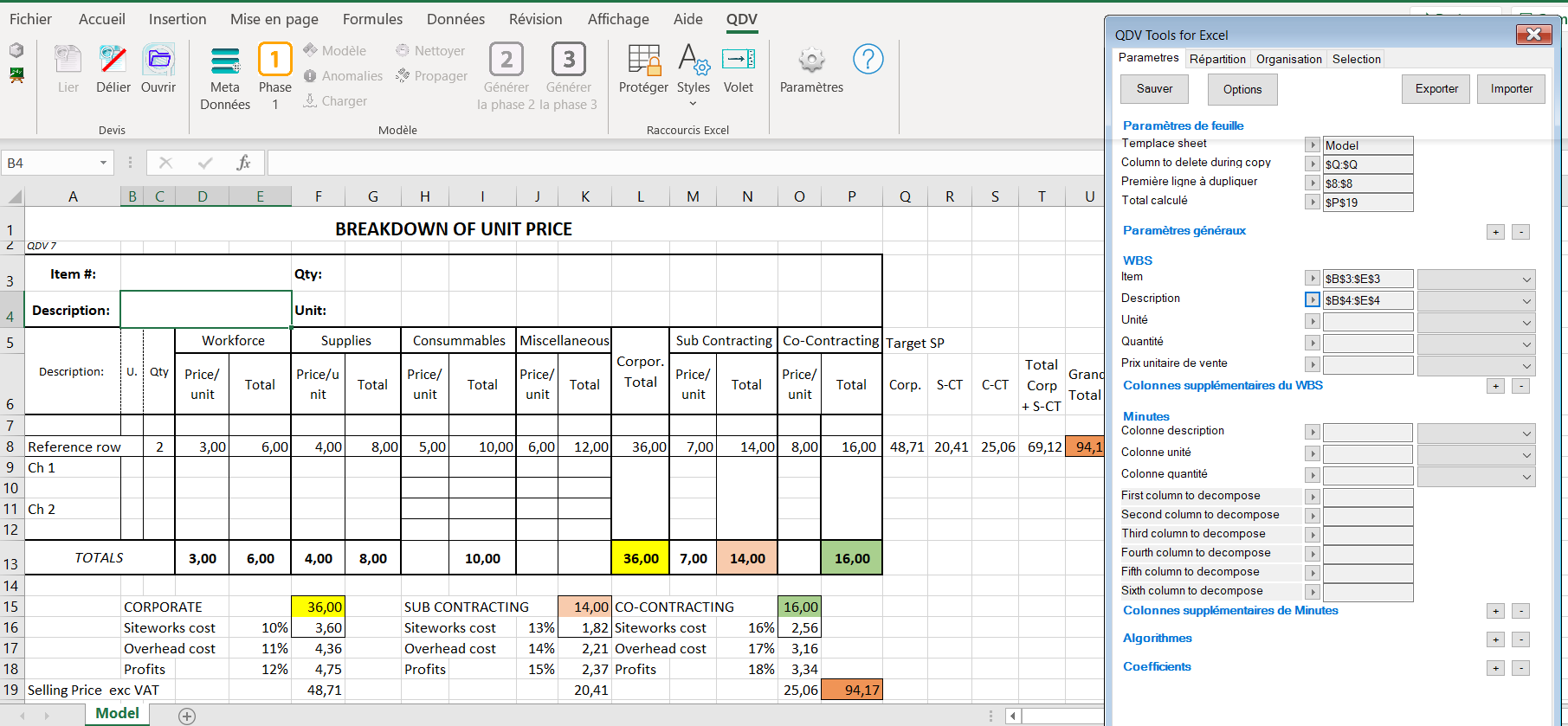This screenshot has width=1568, height=726.
Task: Click the Template sheet input field
Action: [x=1367, y=145]
